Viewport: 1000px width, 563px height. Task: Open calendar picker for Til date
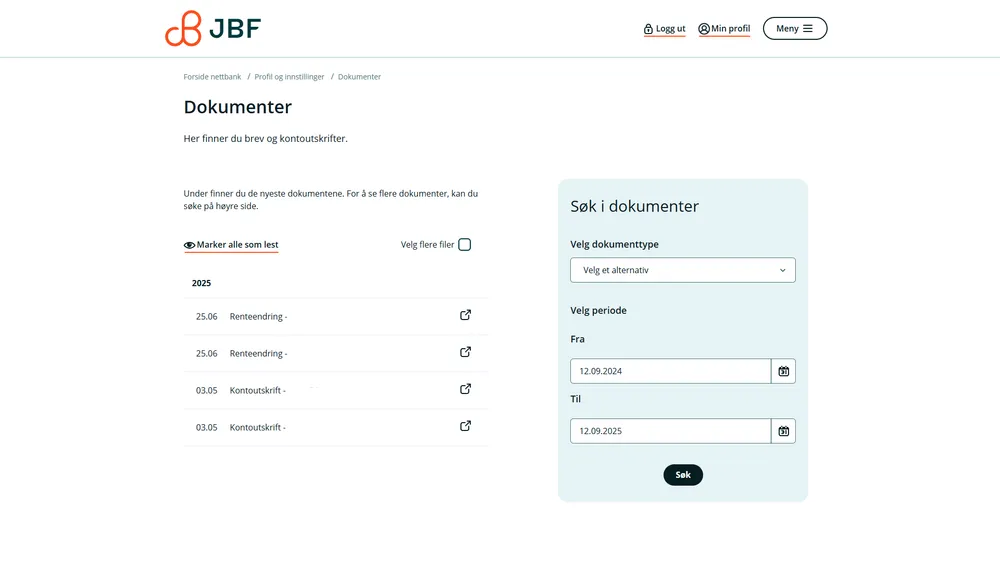click(x=784, y=431)
